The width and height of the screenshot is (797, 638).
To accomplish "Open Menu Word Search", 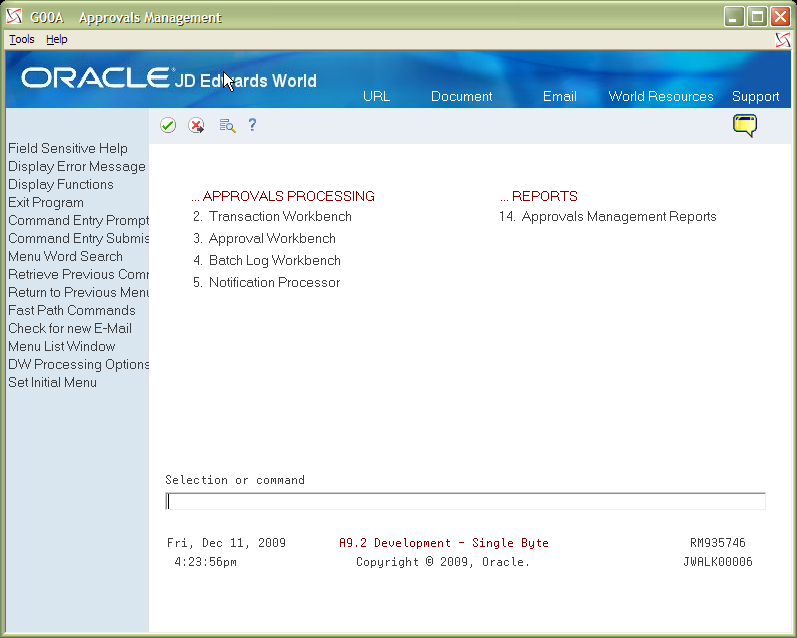I will tap(65, 256).
